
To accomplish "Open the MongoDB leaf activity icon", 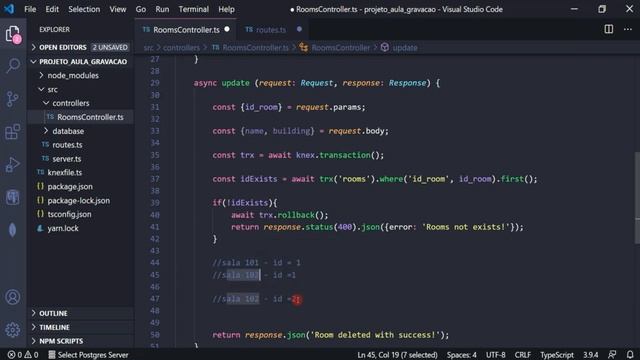I will (x=13, y=230).
